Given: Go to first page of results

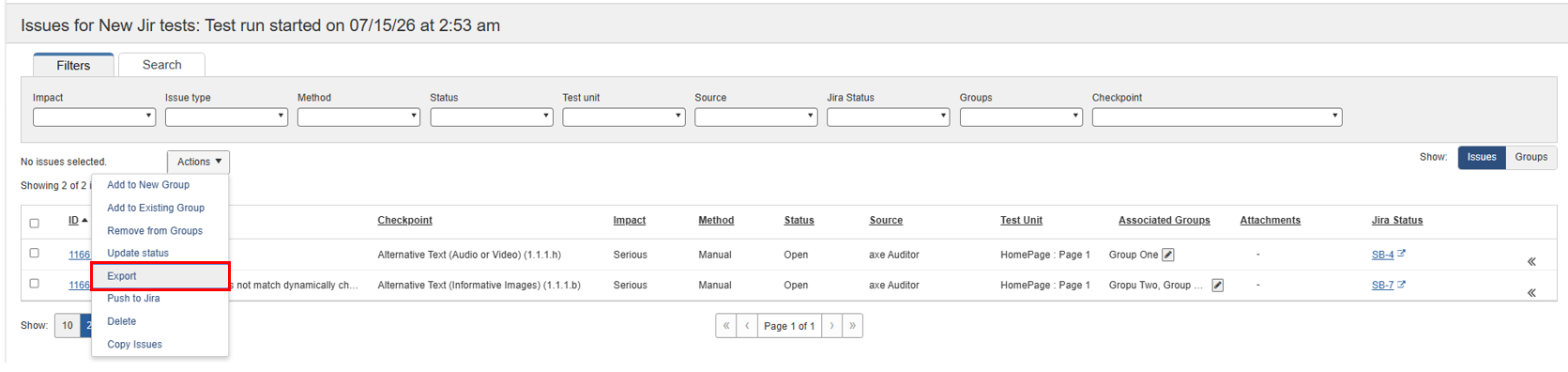Looking at the screenshot, I should (726, 326).
